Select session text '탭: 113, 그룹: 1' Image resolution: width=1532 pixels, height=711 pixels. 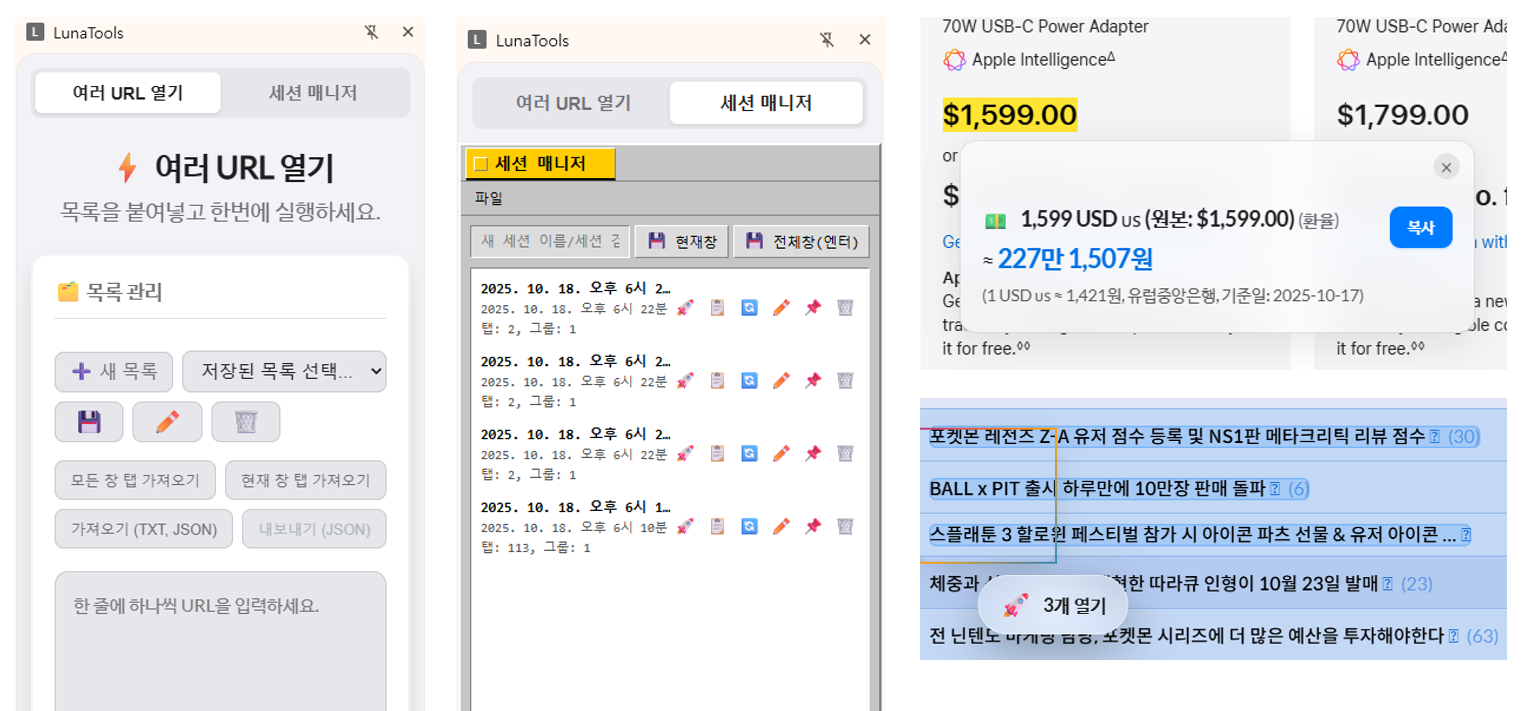(535, 548)
